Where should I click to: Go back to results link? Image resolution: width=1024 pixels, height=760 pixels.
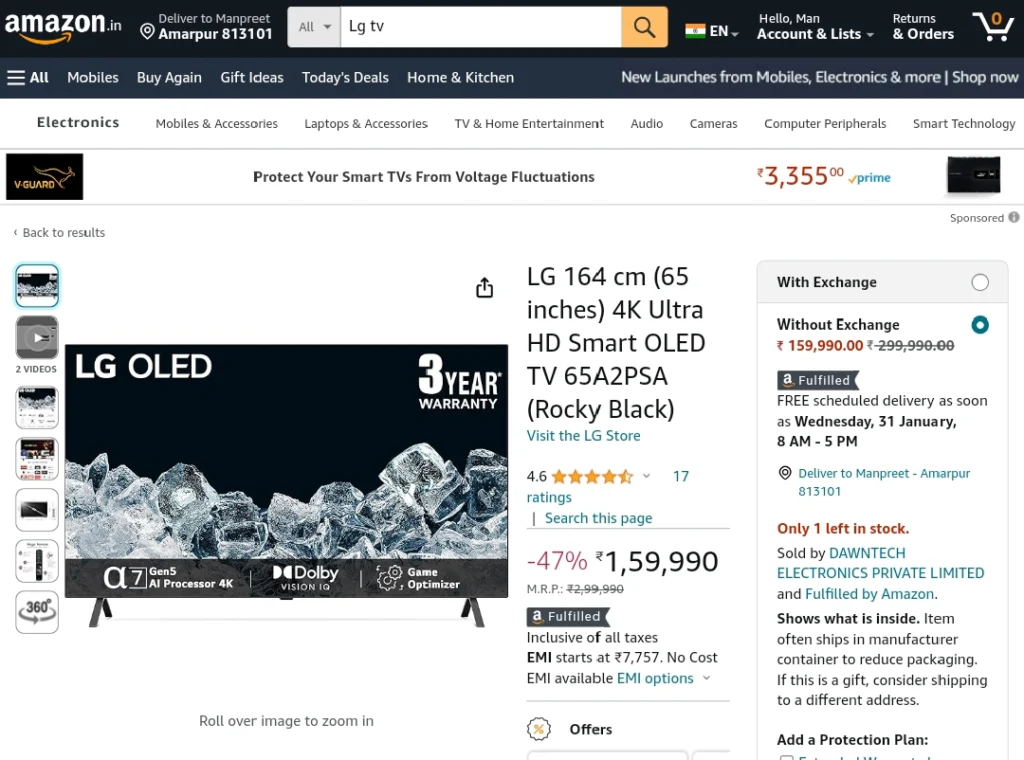(59, 232)
